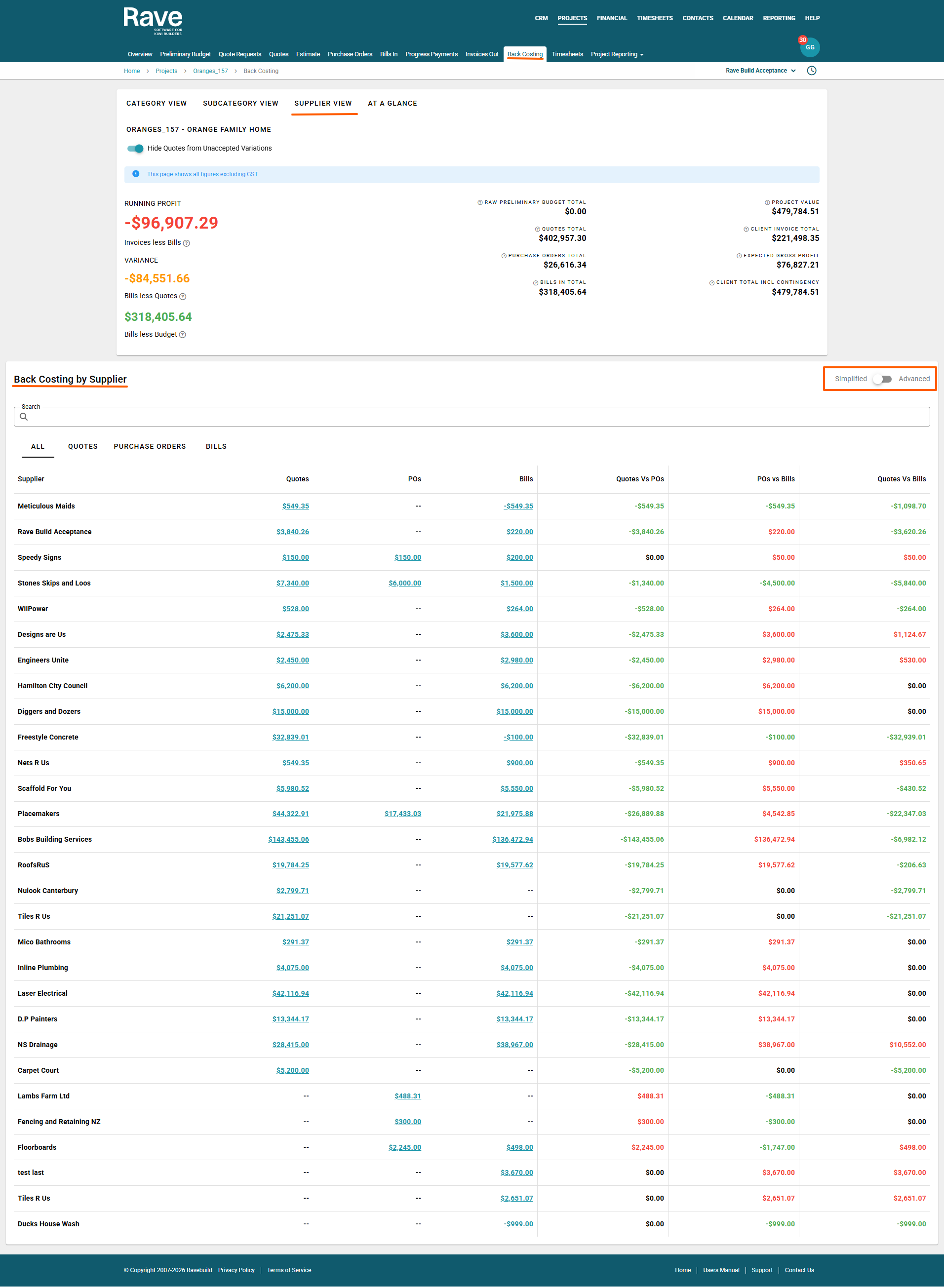Open the GG user avatar menu
Image resolution: width=944 pixels, height=1288 pixels.
pos(810,47)
